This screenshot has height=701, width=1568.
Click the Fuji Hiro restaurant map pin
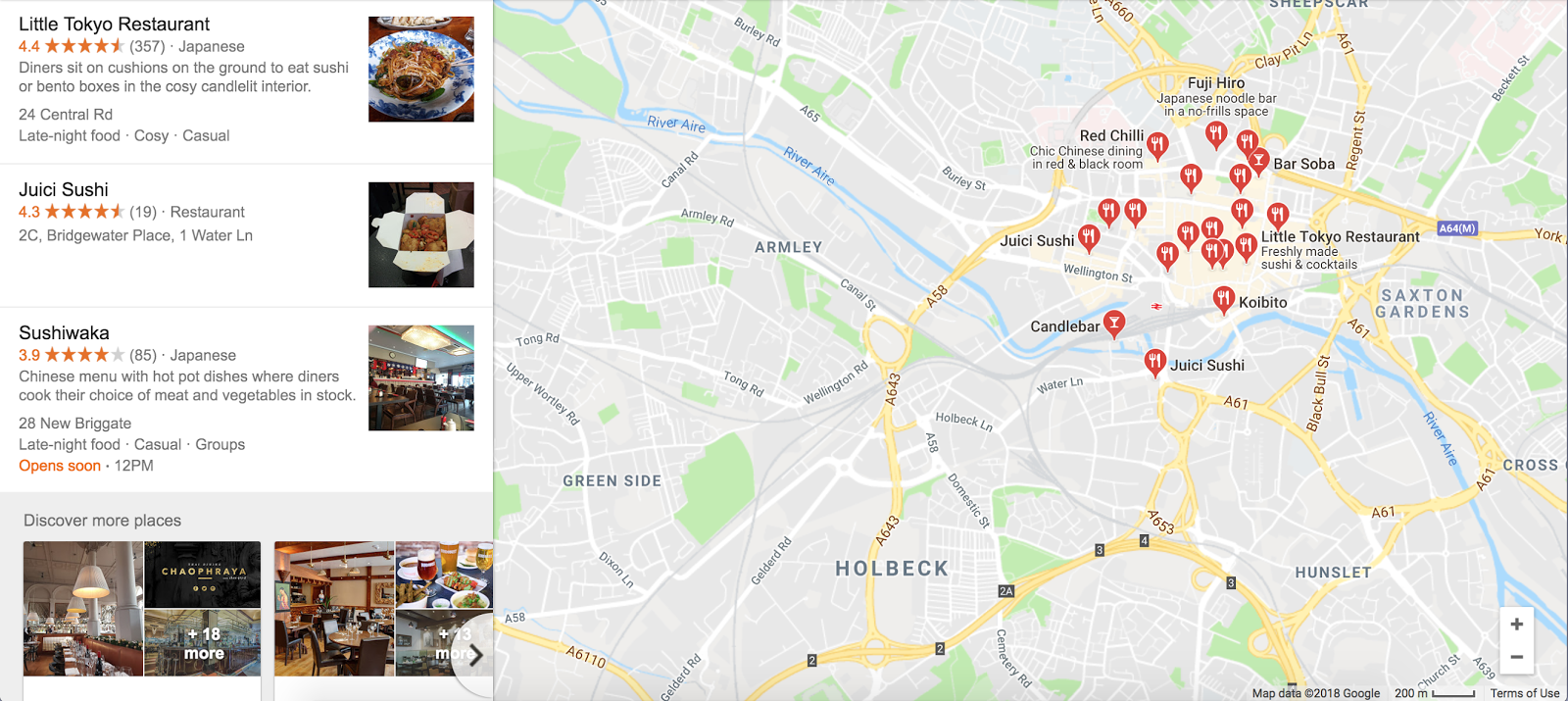click(x=1216, y=133)
